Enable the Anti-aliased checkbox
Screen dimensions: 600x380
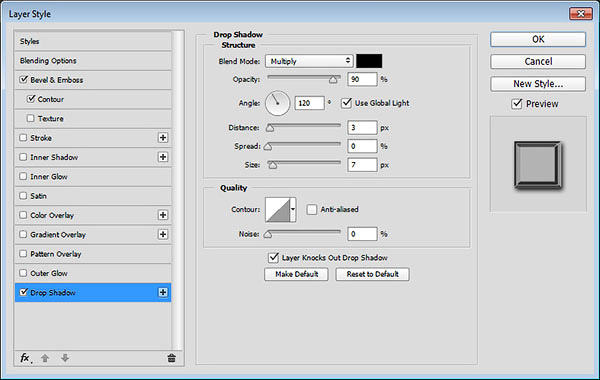pyautogui.click(x=312, y=209)
